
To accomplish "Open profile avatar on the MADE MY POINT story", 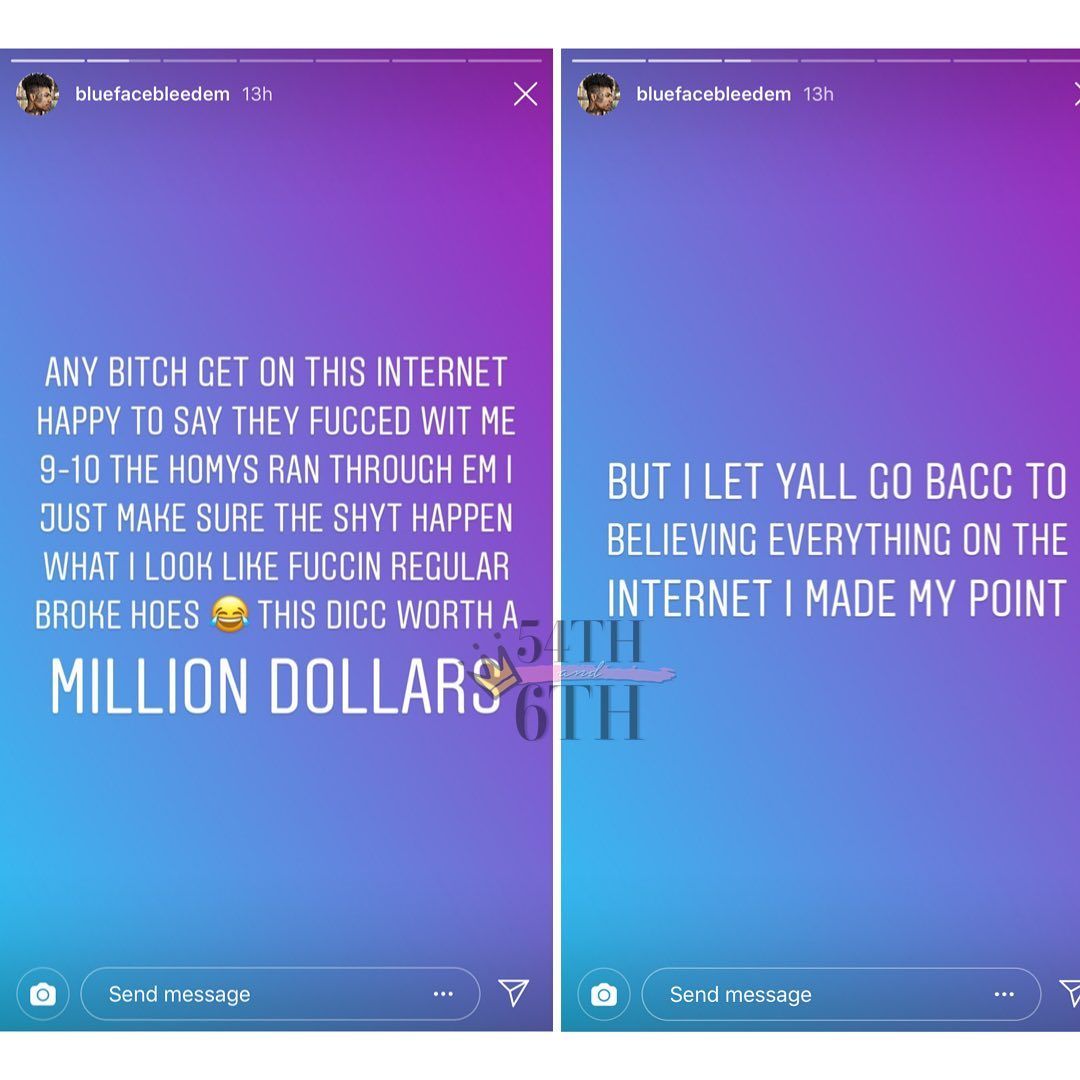I will (x=599, y=94).
